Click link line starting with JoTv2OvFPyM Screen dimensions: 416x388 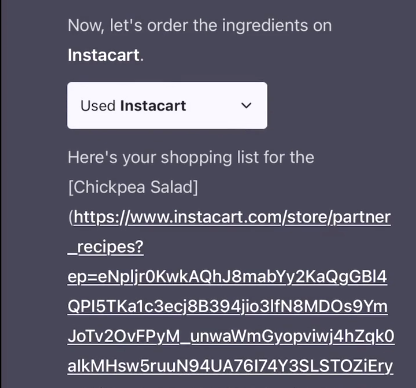pyautogui.click(x=231, y=336)
